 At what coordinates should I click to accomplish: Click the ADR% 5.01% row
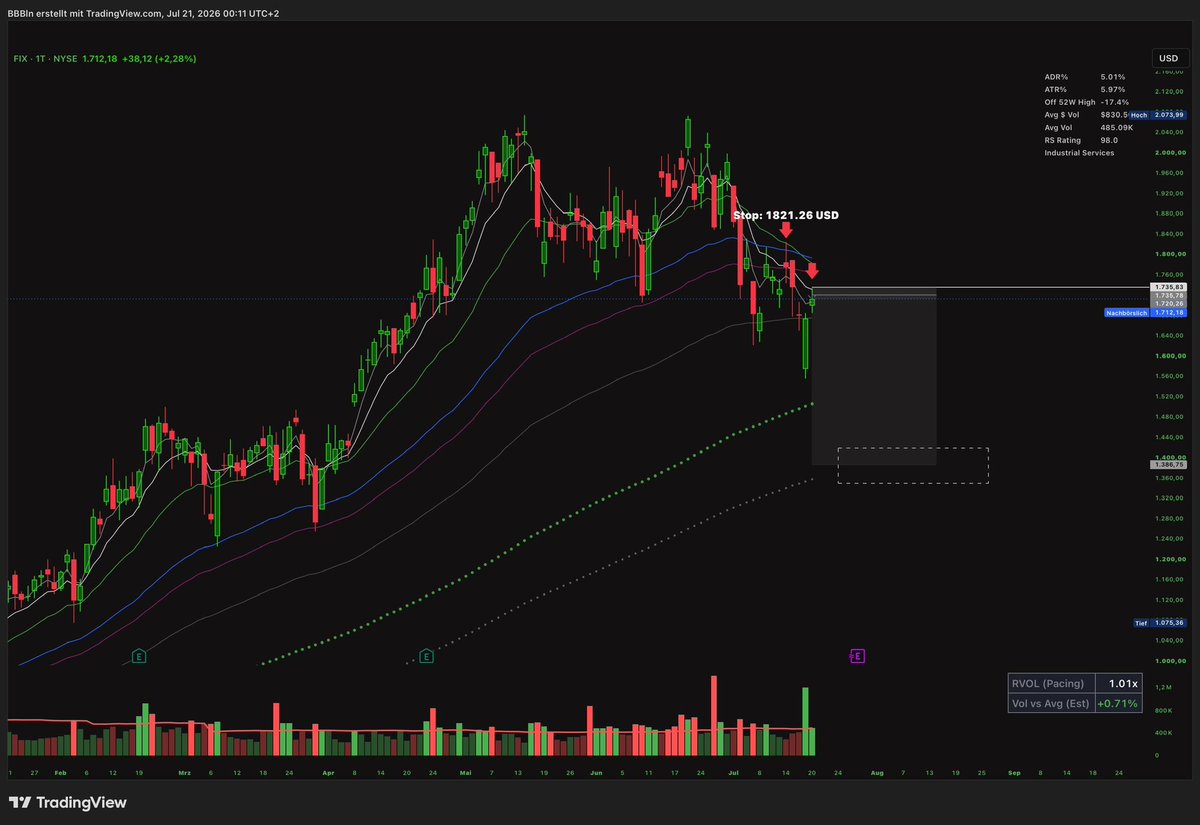(1085, 77)
